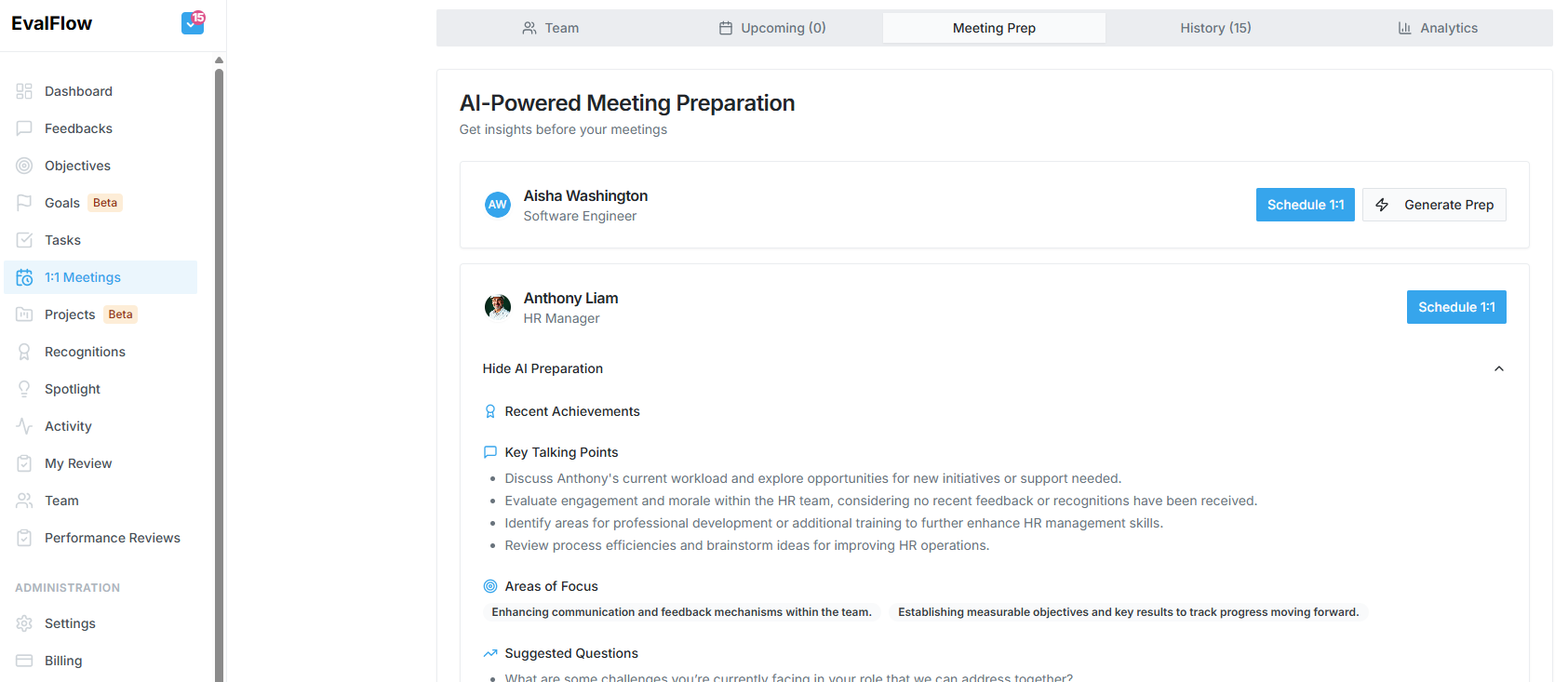This screenshot has height=682, width=1568.
Task: Generate Prep for Aisha Washington
Action: [1434, 205]
